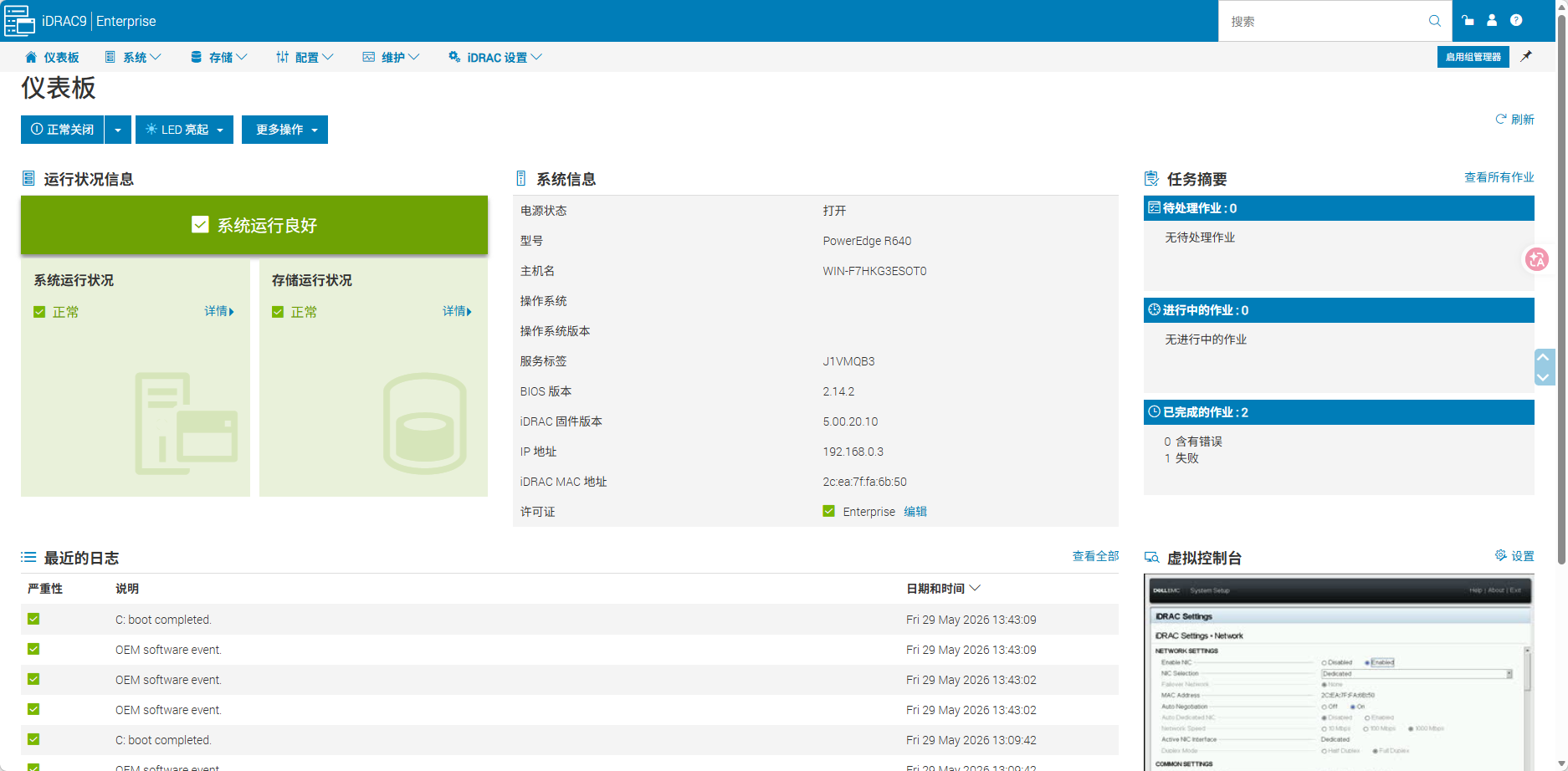Click the BIOS version 2.14.2
Screen dimensions: 1568x771
(x=838, y=391)
